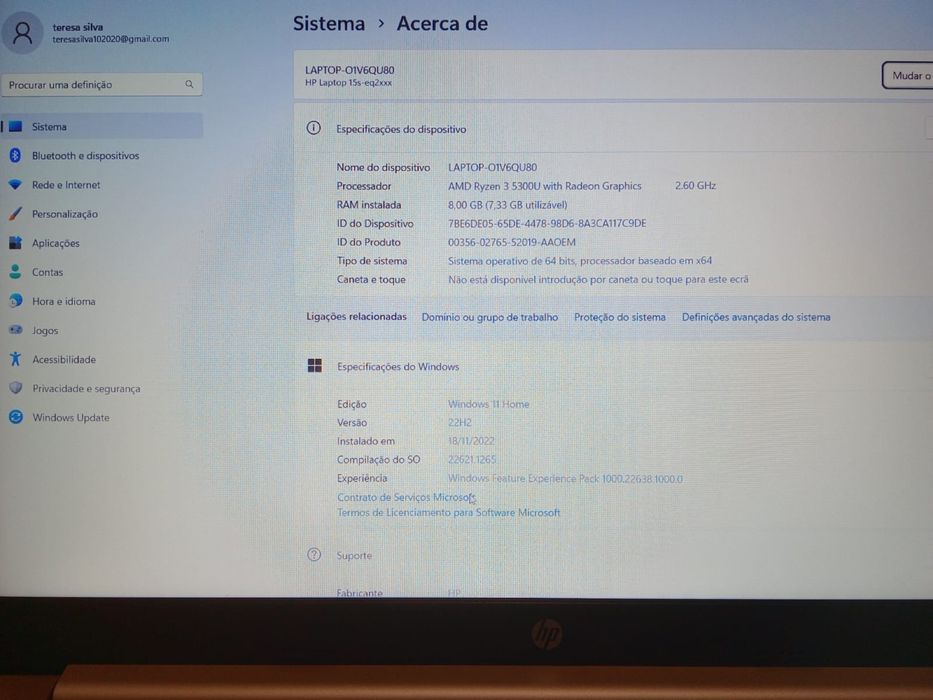Click the Personalização paintbrush icon
Viewport: 933px width, 700px height.
click(15, 214)
